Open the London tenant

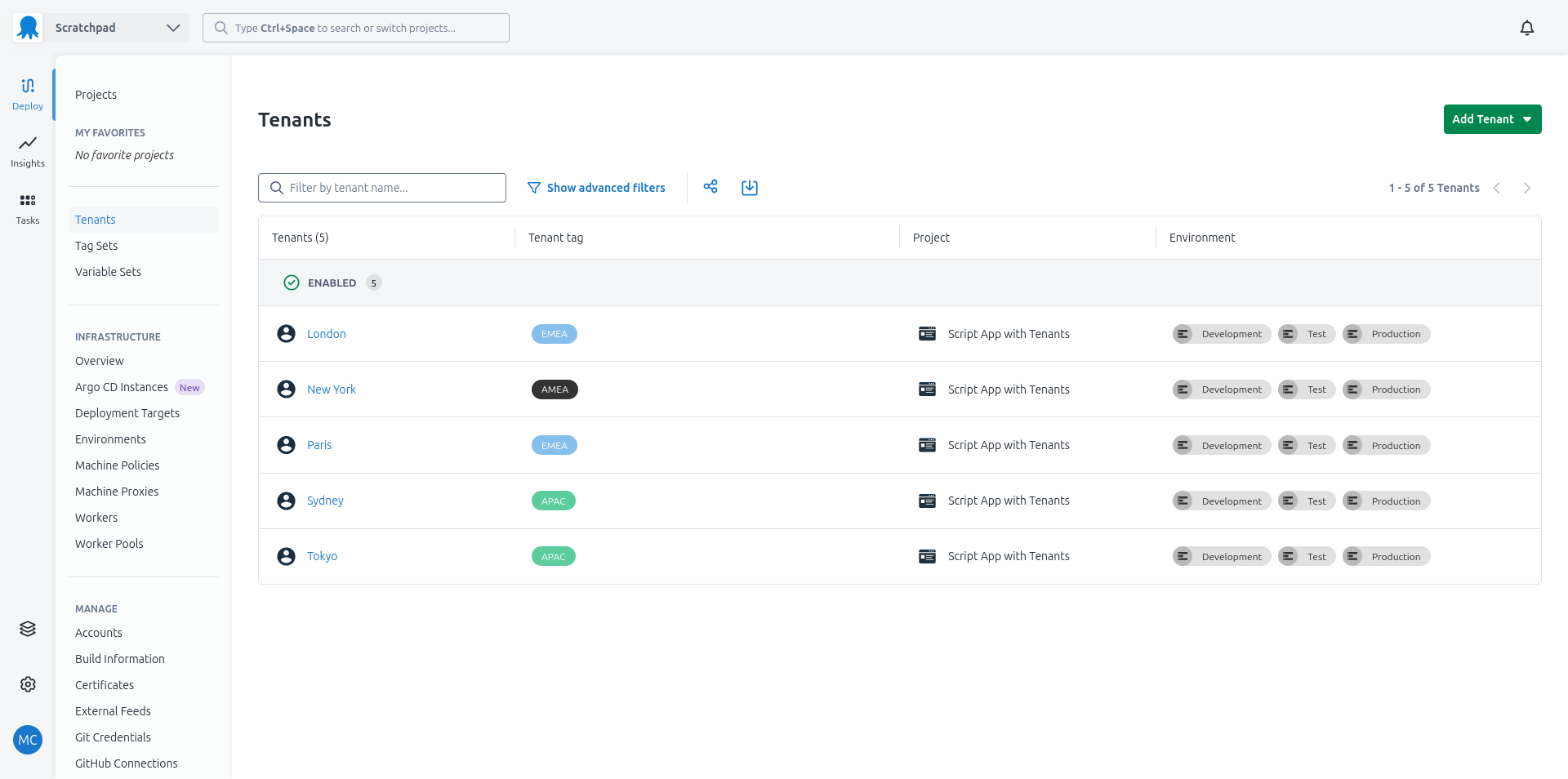[327, 334]
